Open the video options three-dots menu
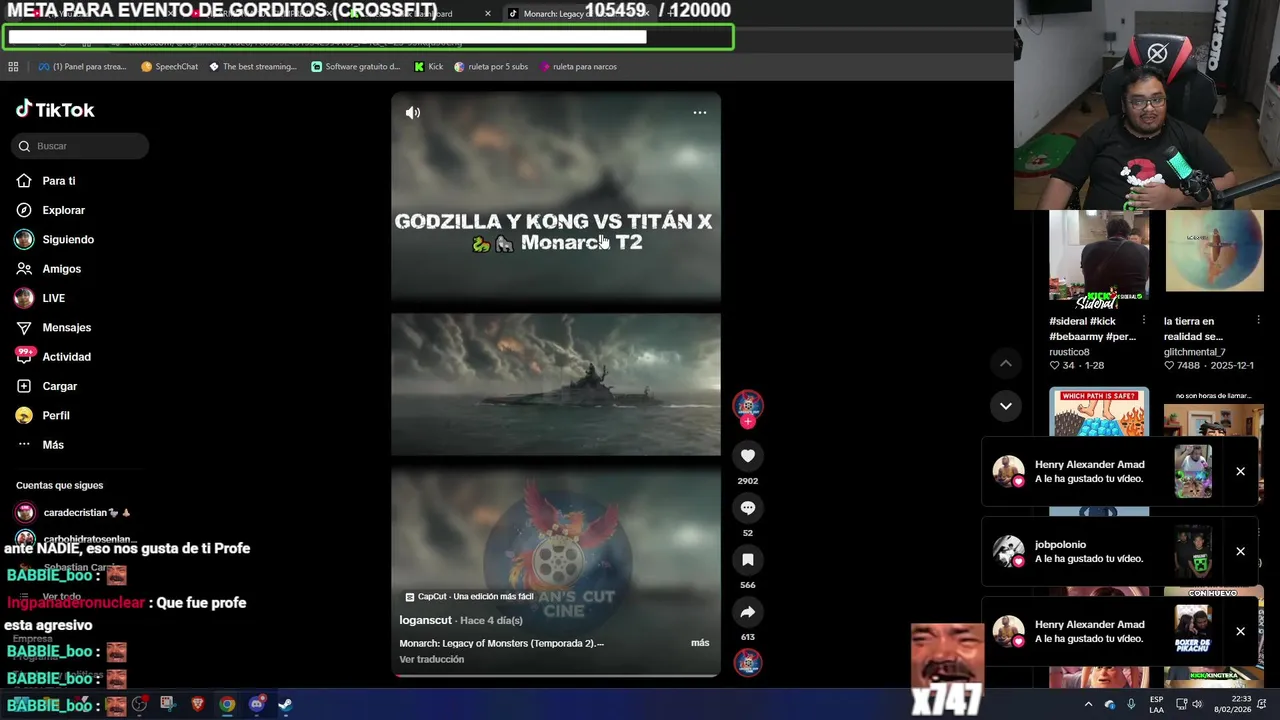Image resolution: width=1280 pixels, height=720 pixels. [700, 112]
